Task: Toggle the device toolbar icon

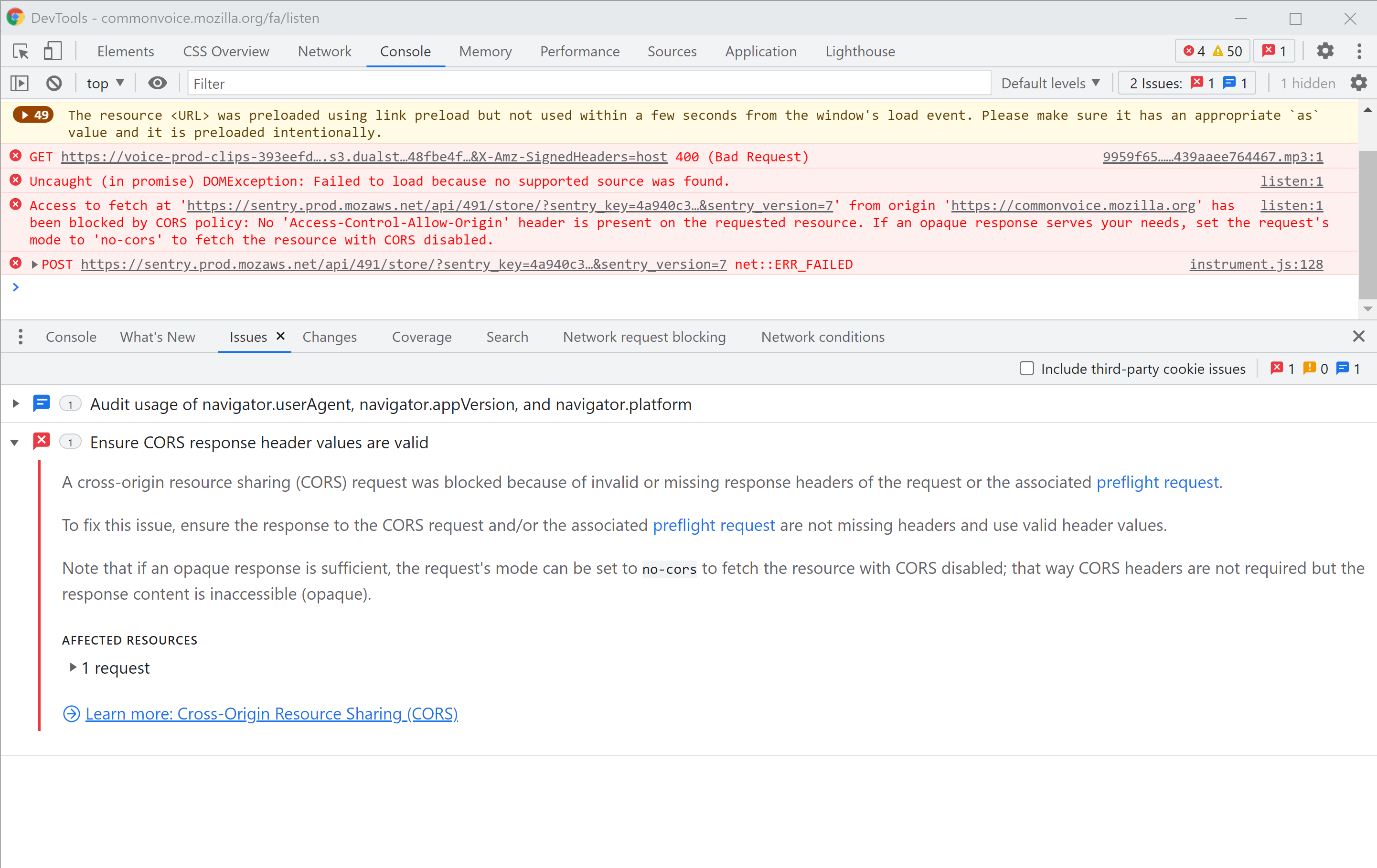Action: (53, 52)
